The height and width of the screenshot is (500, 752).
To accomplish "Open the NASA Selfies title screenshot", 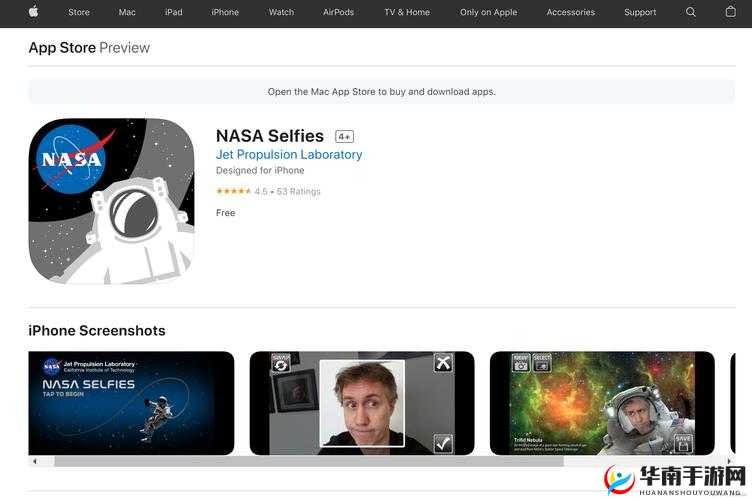I will [x=131, y=403].
